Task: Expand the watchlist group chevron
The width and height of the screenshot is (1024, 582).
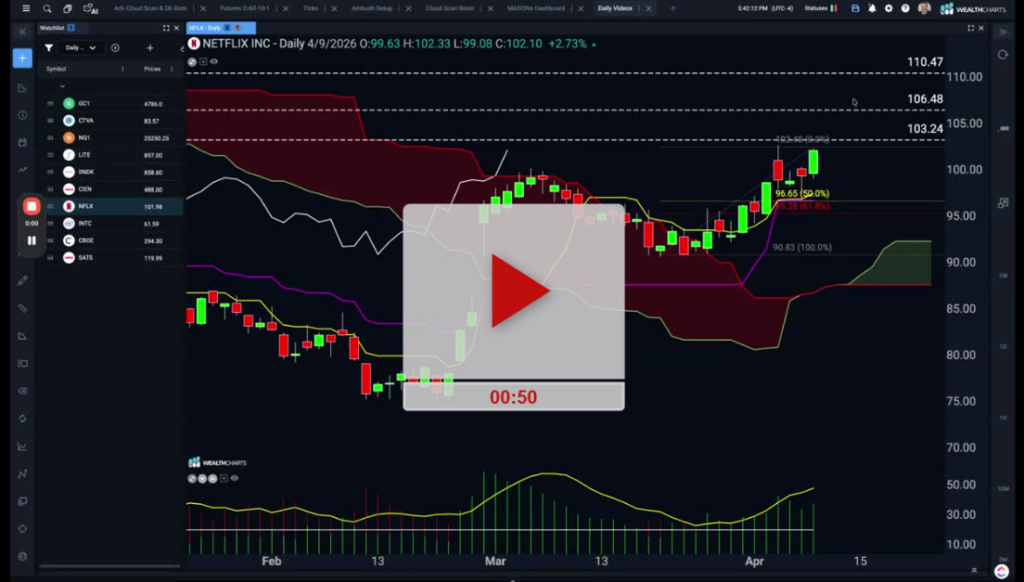Action: (x=62, y=86)
